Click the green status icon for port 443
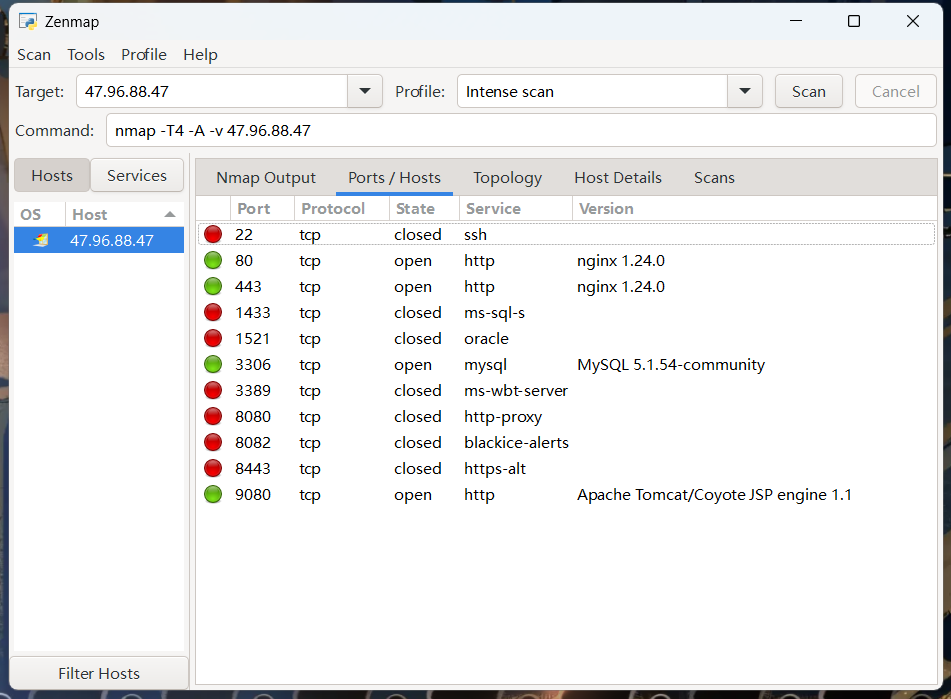This screenshot has width=951, height=699. click(213, 287)
